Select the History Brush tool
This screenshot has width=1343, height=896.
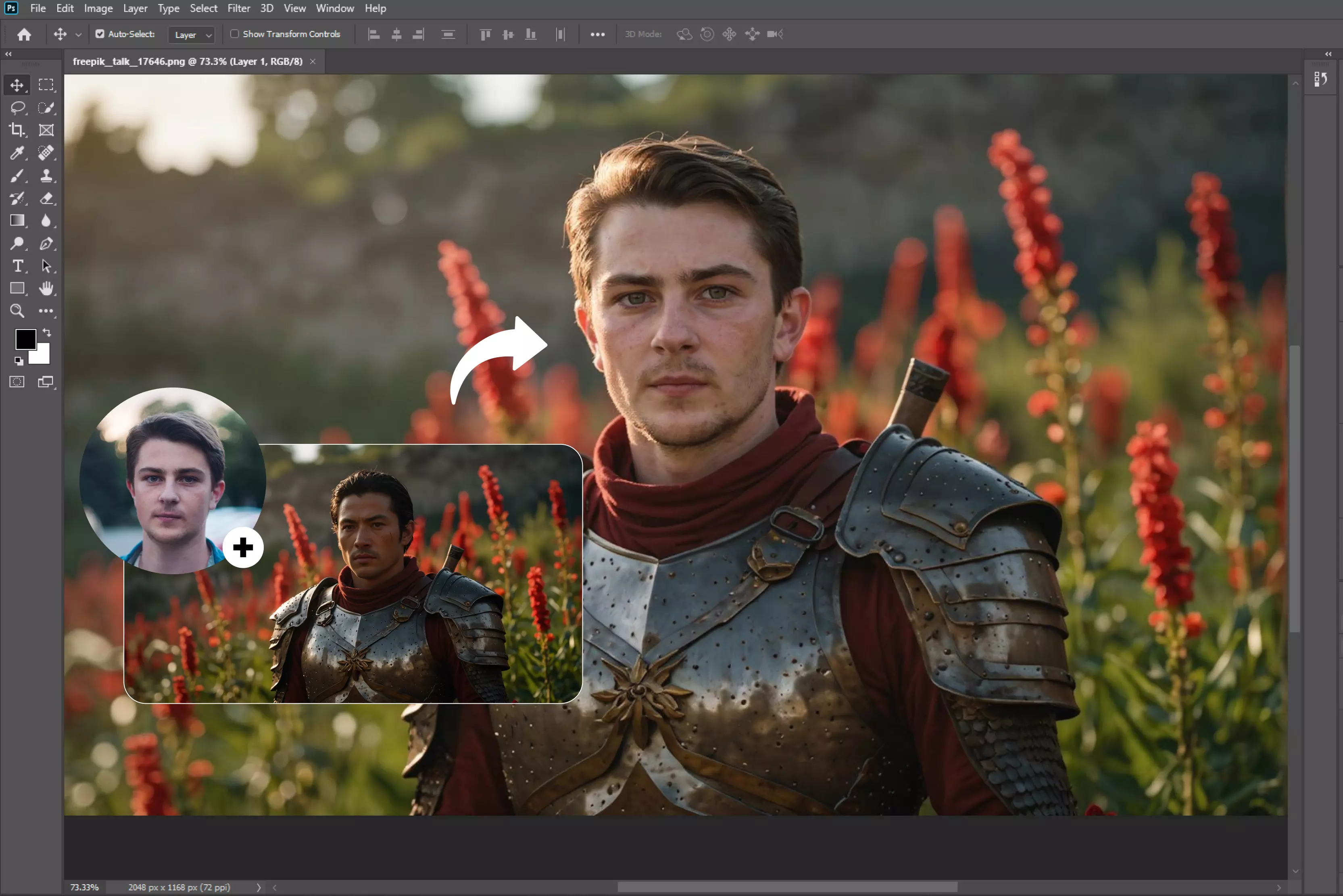pyautogui.click(x=17, y=198)
